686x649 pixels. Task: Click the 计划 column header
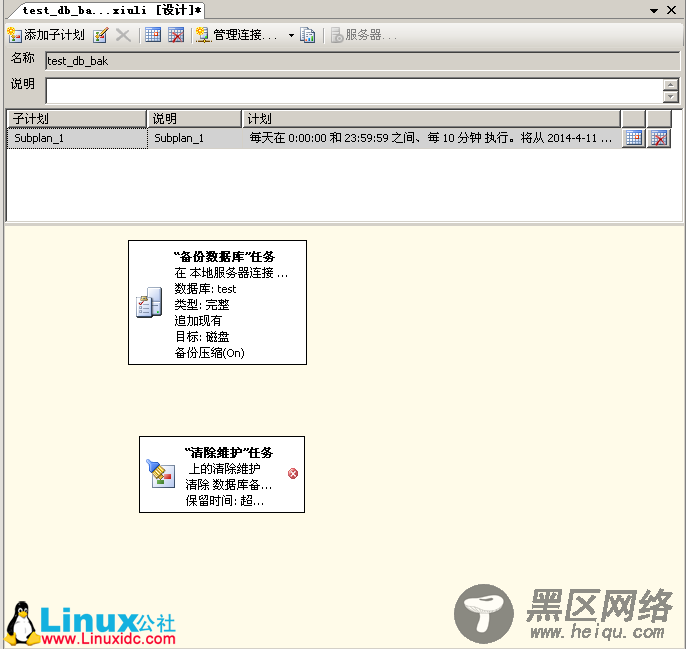click(x=431, y=119)
